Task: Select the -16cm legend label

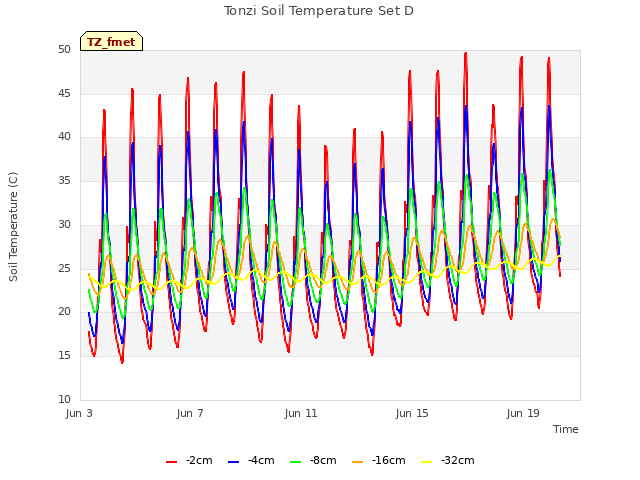Action: click(x=389, y=460)
